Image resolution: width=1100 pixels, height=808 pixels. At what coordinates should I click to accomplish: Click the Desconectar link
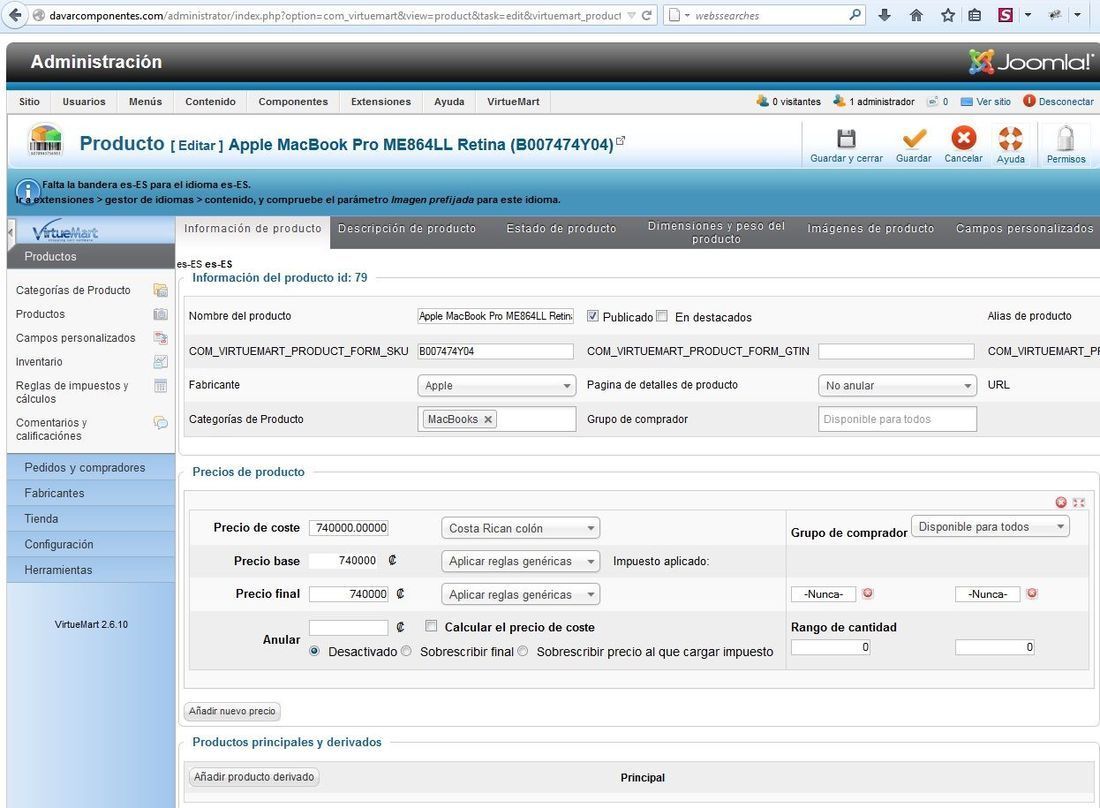[x=1059, y=102]
